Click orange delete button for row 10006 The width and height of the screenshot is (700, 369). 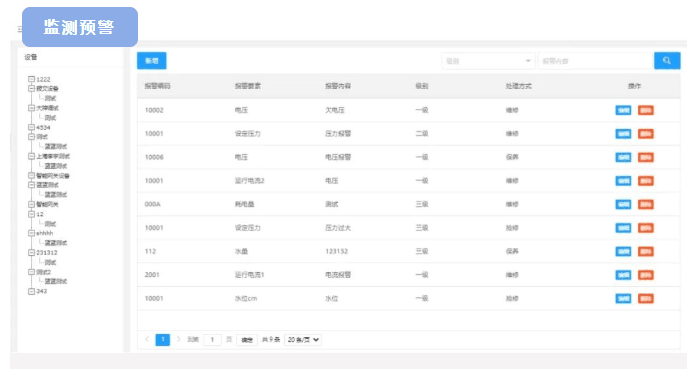[646, 158]
